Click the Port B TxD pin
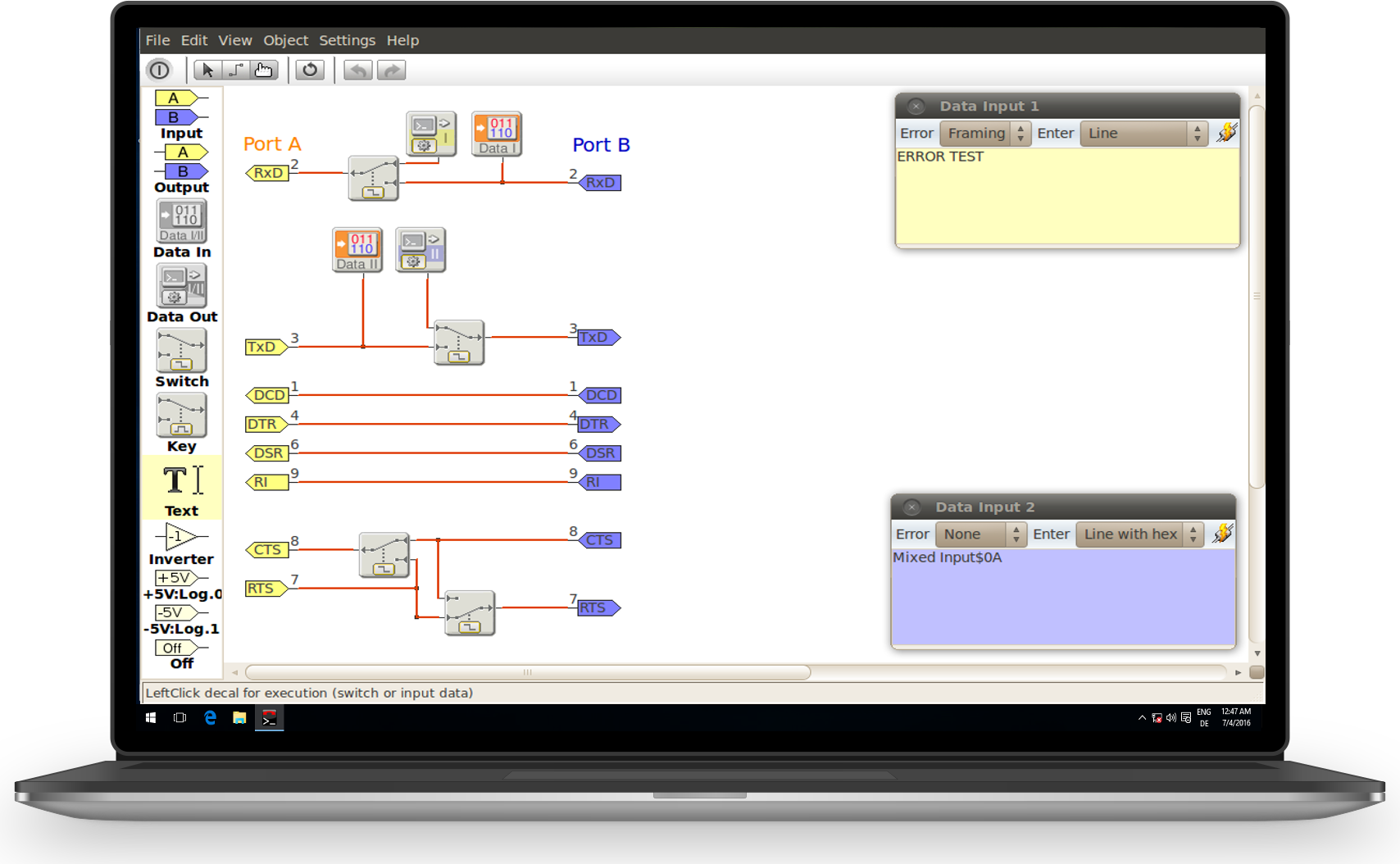The width and height of the screenshot is (1400, 864). pos(599,338)
